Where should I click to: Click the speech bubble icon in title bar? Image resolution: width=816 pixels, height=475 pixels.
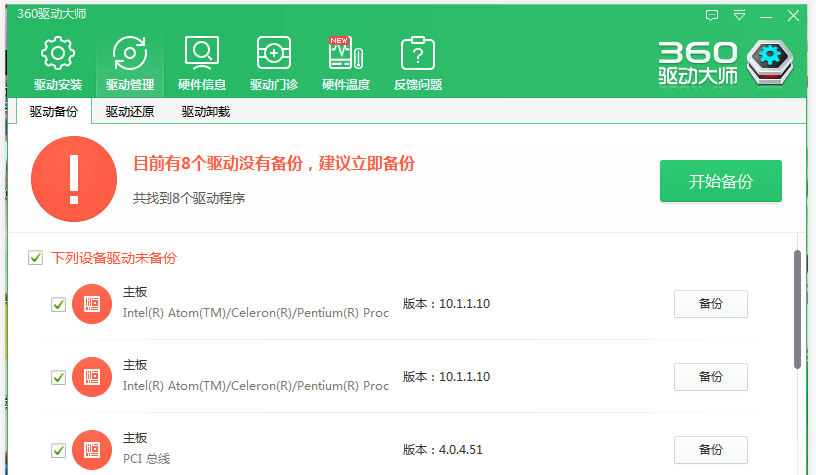(712, 15)
